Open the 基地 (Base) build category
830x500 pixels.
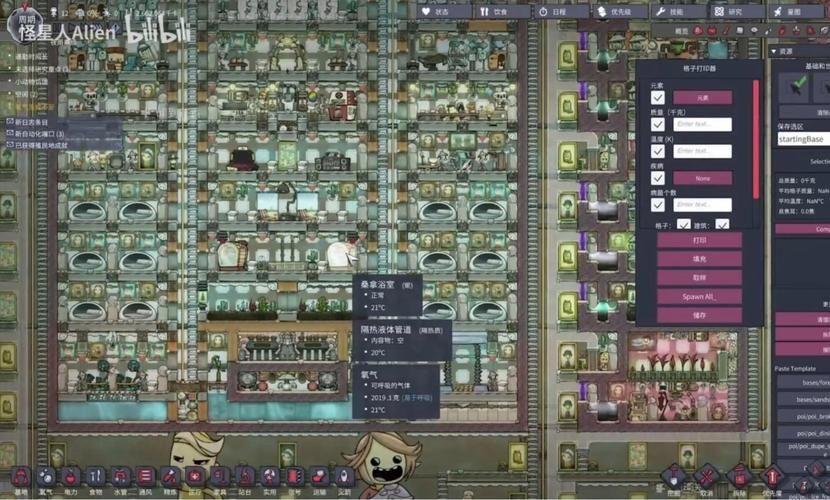[21, 478]
